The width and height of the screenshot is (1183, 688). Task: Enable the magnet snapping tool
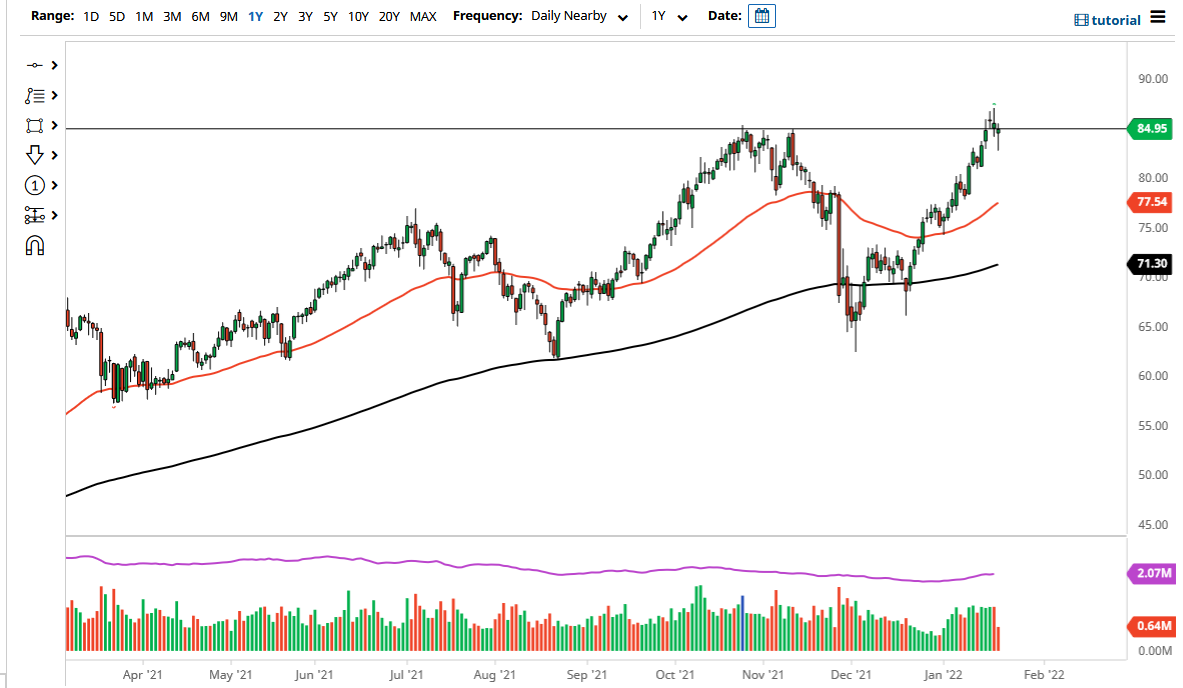tap(35, 245)
